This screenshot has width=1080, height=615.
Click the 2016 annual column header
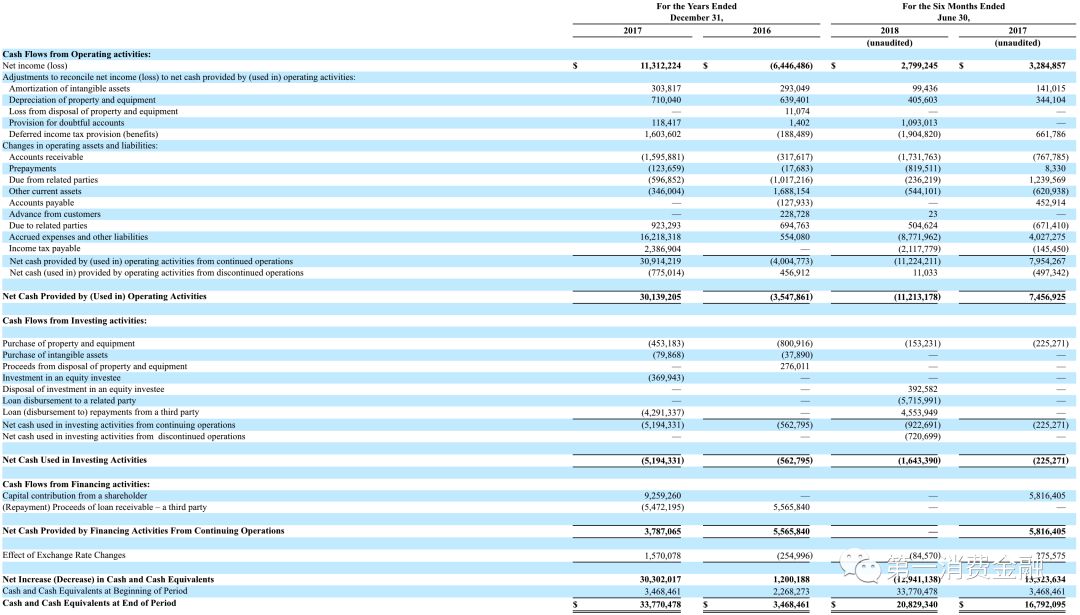(761, 31)
